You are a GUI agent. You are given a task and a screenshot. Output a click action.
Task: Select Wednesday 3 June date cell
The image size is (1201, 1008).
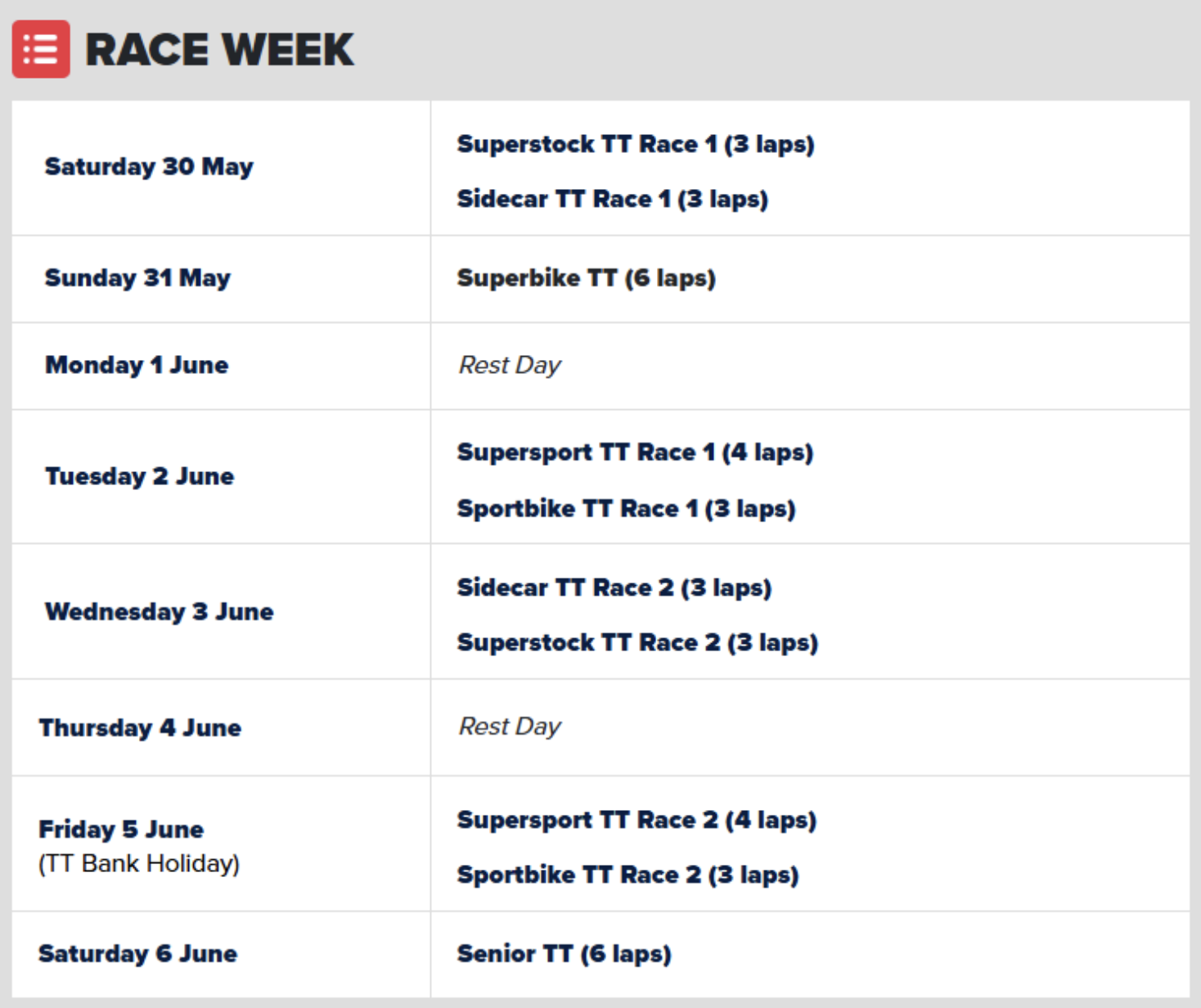(x=159, y=611)
